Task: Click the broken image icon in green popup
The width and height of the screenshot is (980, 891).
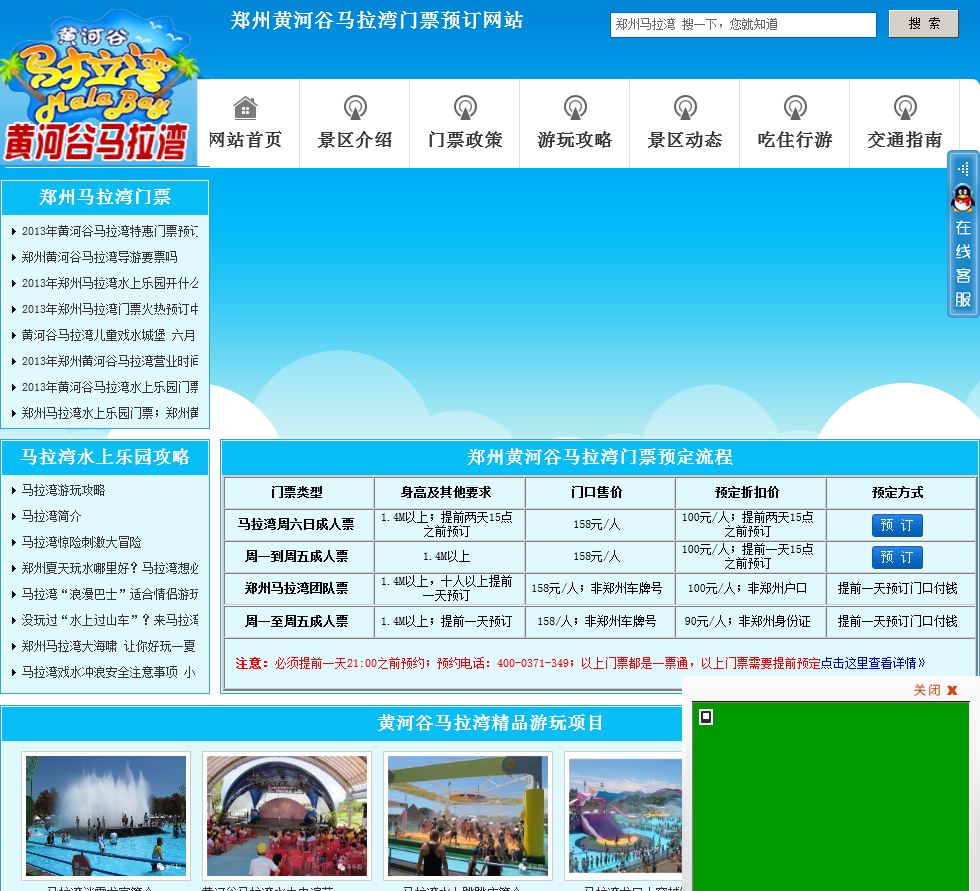Action: point(706,717)
